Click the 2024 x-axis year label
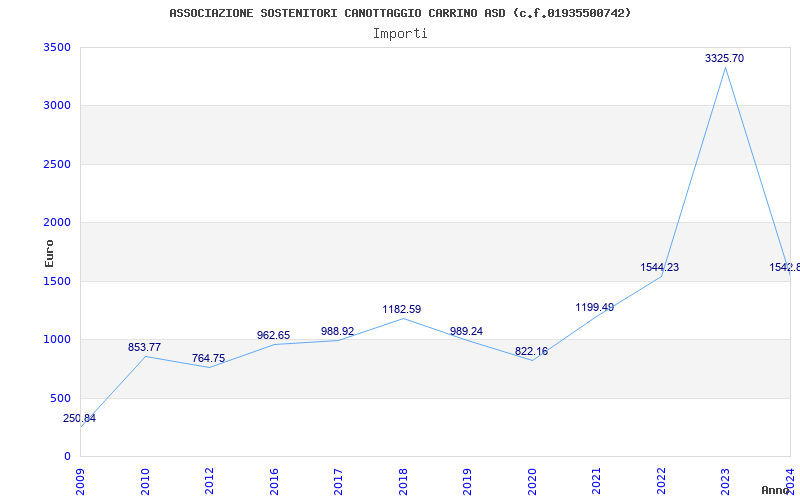Image resolution: width=800 pixels, height=500 pixels. click(x=790, y=482)
